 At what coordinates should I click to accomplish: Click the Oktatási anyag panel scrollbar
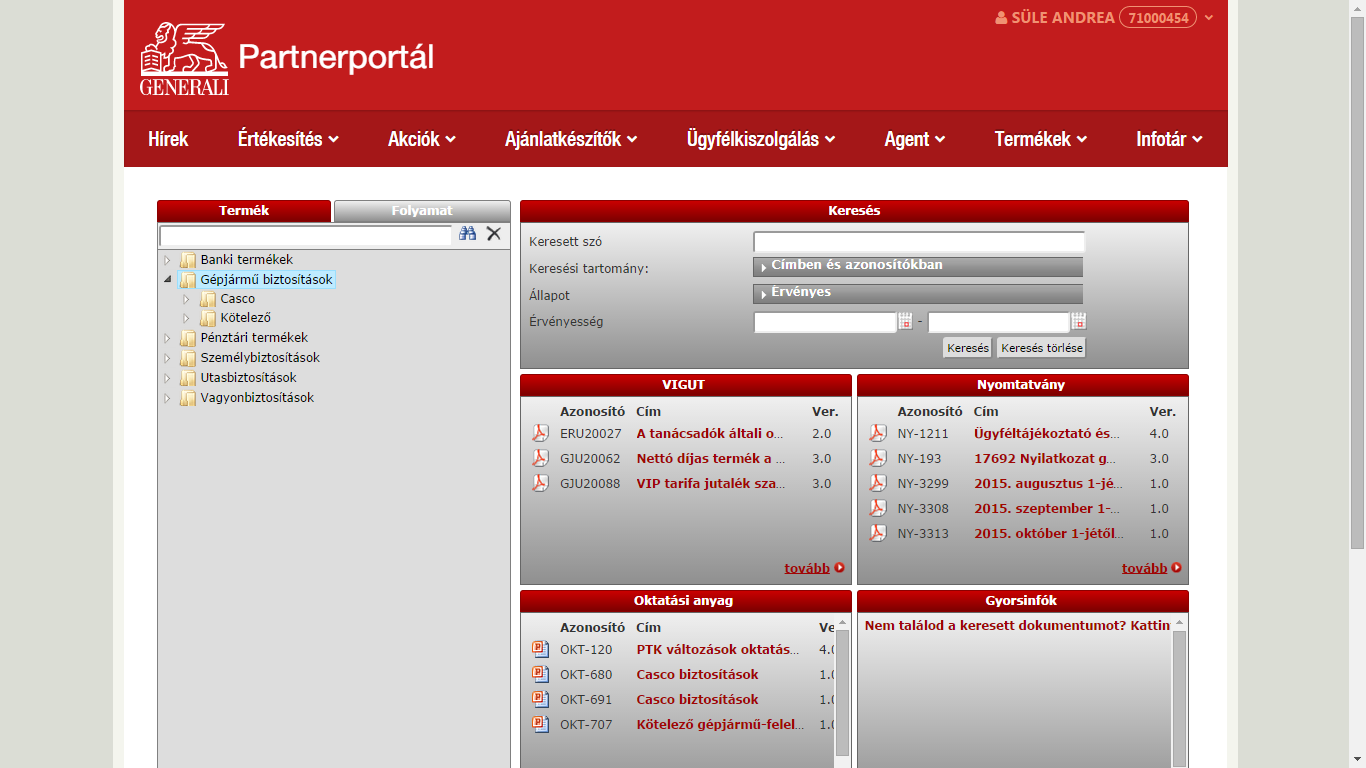click(842, 692)
